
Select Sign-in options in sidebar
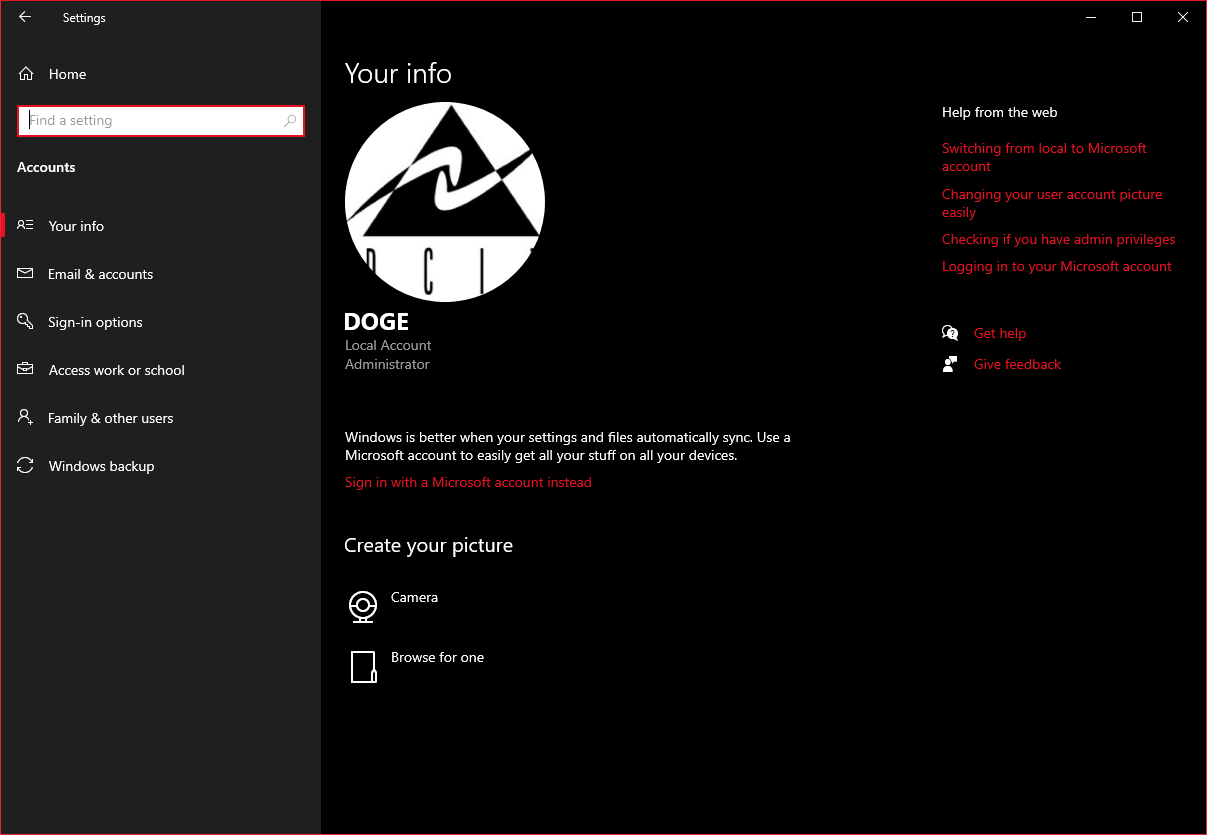point(95,322)
